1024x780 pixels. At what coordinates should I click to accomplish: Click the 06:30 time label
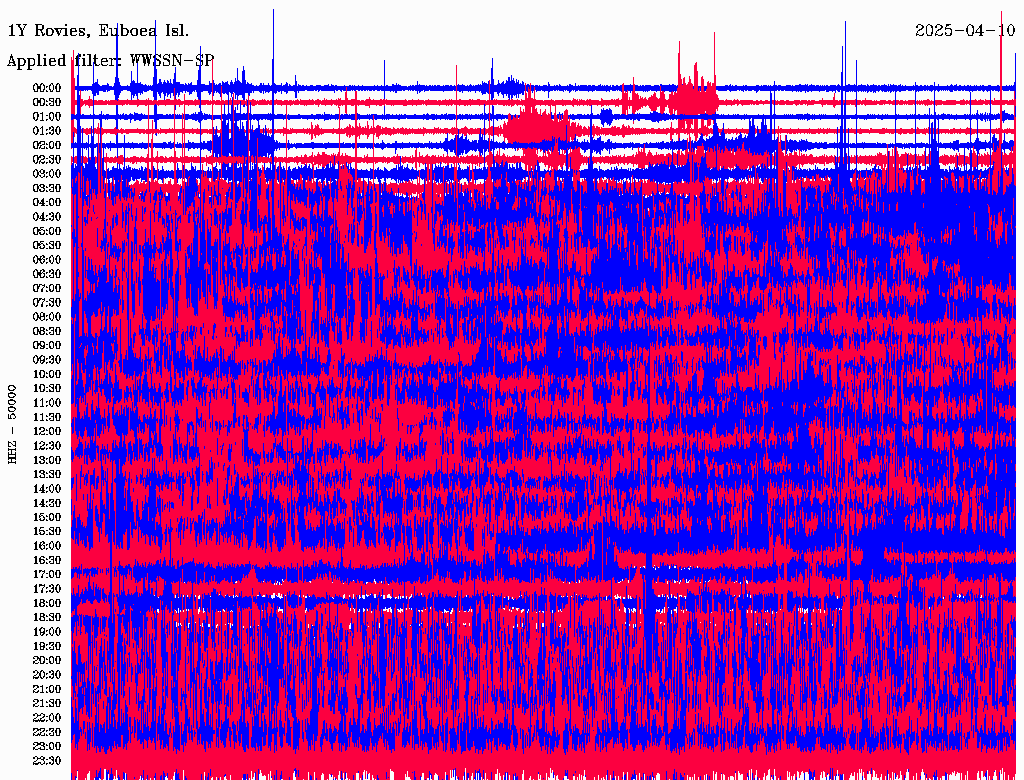47,274
